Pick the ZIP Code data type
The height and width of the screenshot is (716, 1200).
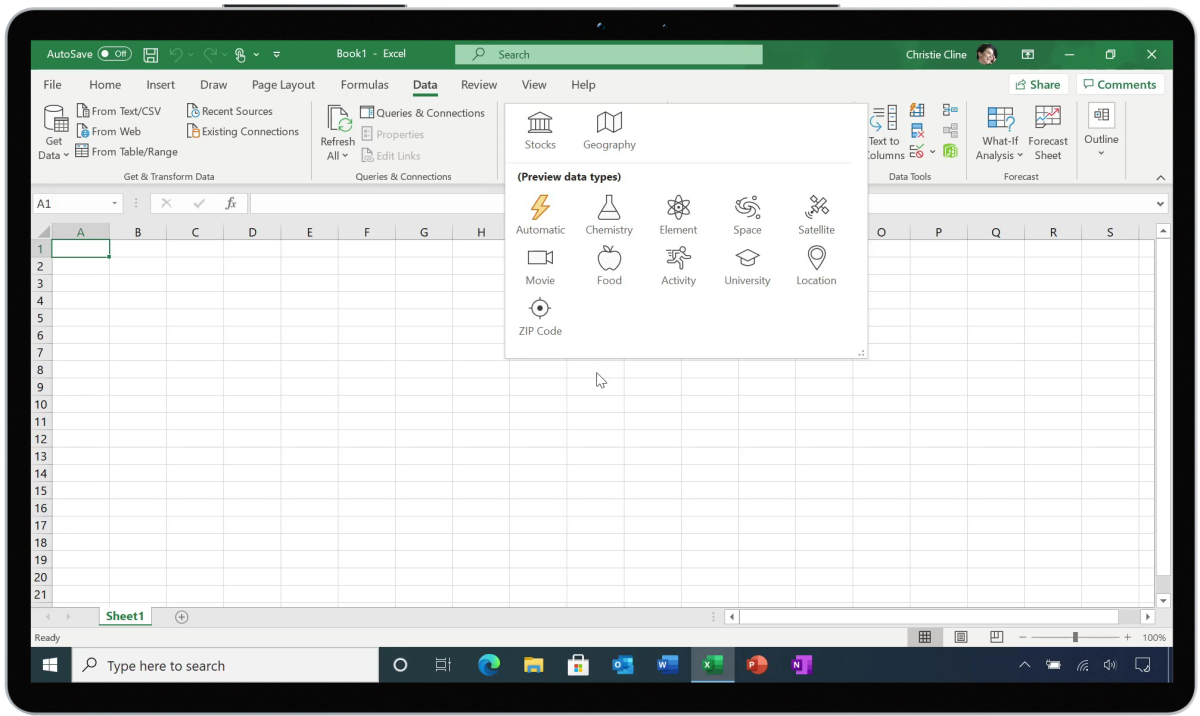(x=540, y=317)
